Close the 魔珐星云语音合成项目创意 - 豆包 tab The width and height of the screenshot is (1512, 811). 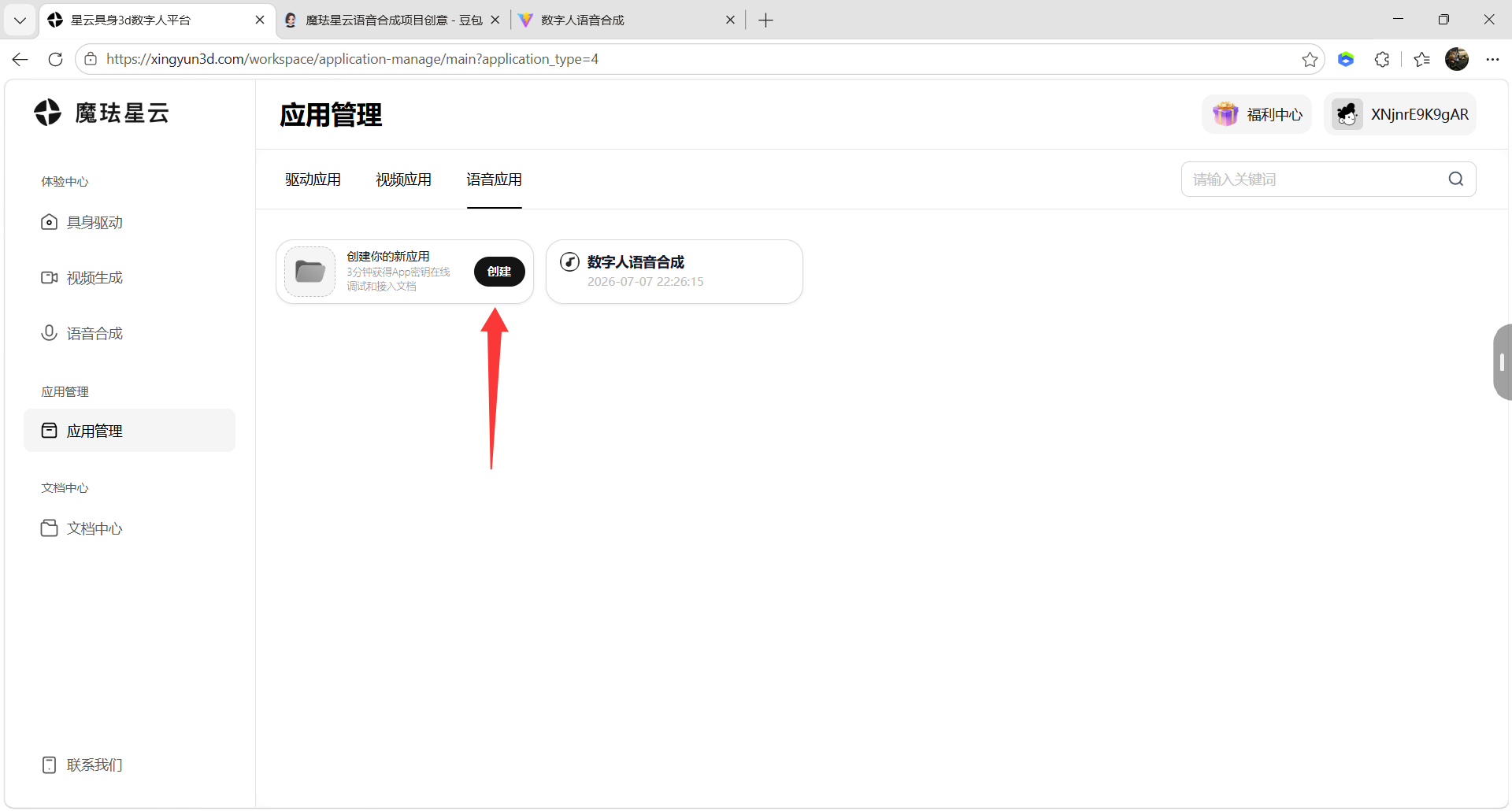pyautogui.click(x=495, y=20)
